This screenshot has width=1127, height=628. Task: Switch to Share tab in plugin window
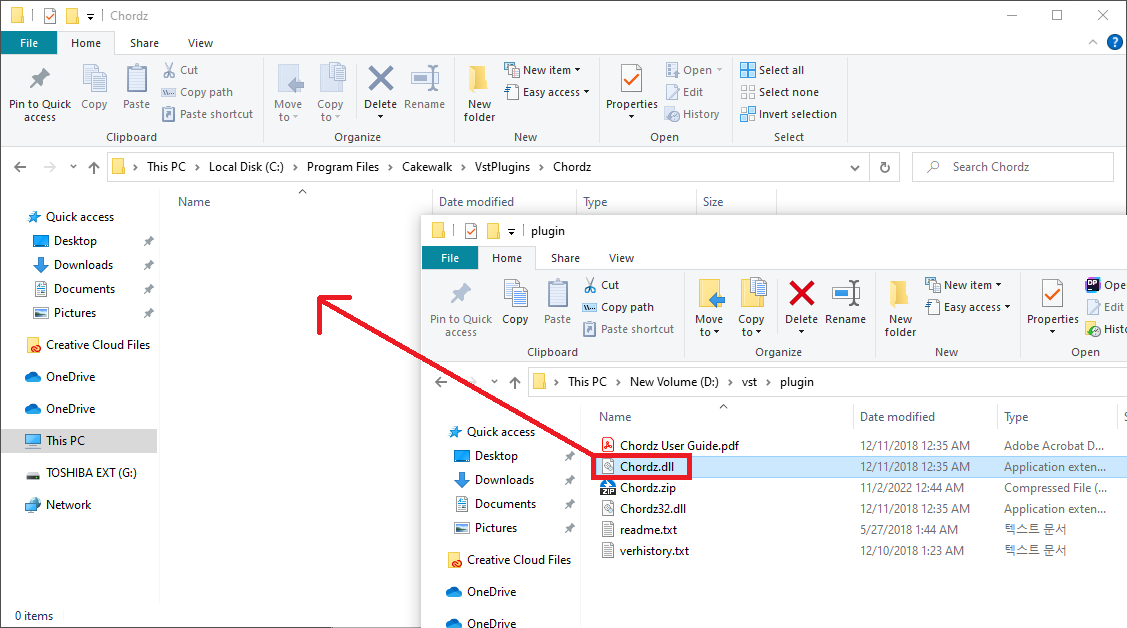pyautogui.click(x=565, y=258)
